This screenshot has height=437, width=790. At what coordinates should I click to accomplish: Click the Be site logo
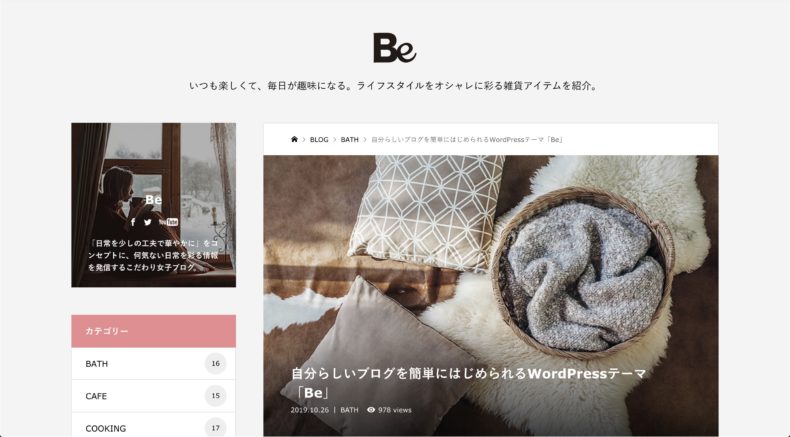[x=394, y=48]
